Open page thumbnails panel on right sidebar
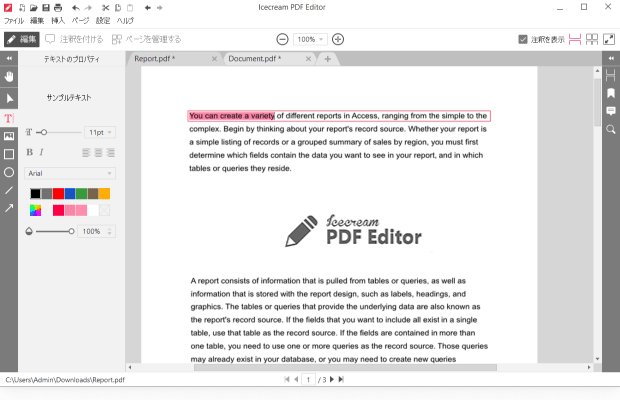 click(x=611, y=75)
